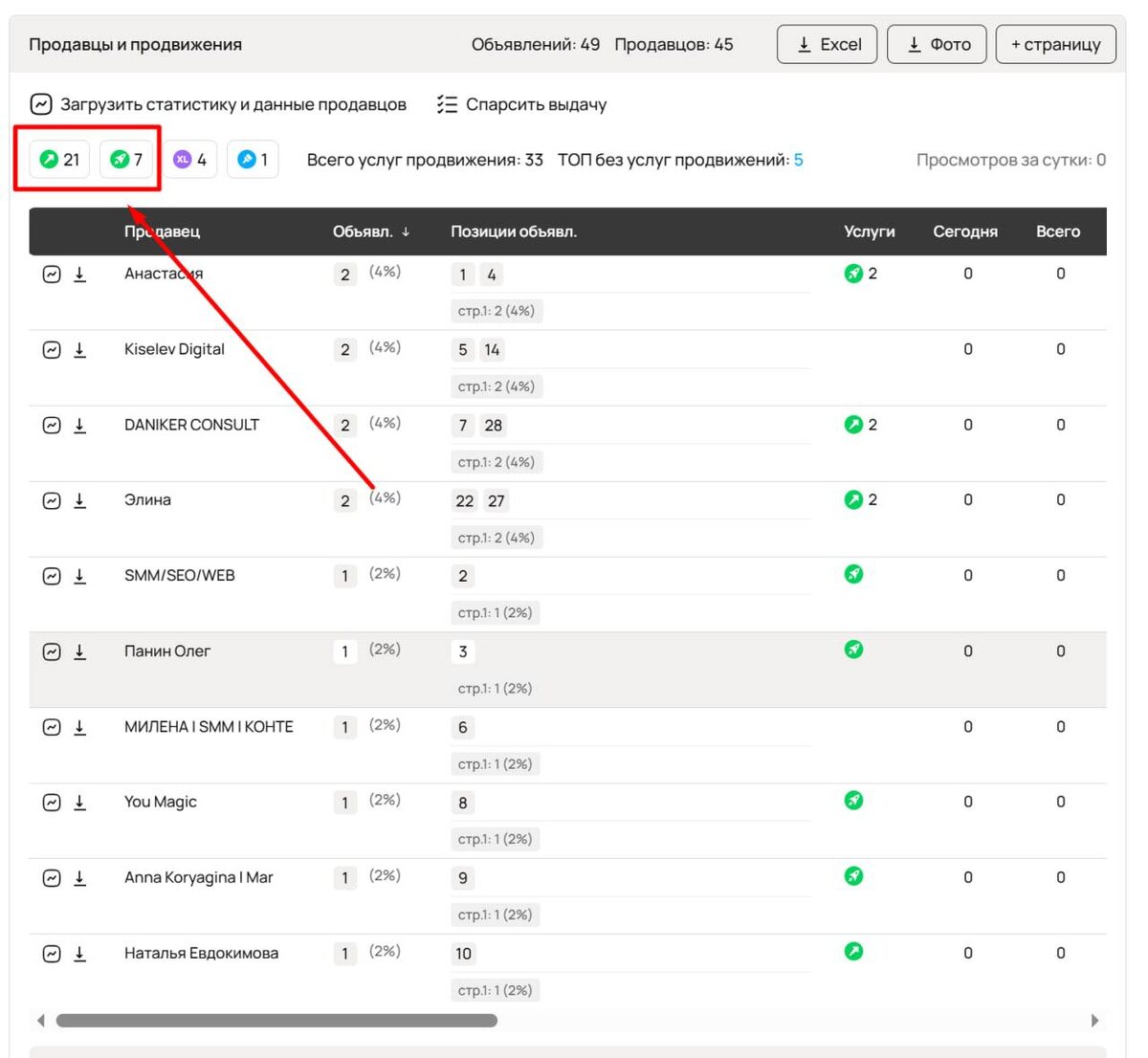Click position 22 in Элина row
The width and height of the screenshot is (1148, 1058).
click(464, 501)
